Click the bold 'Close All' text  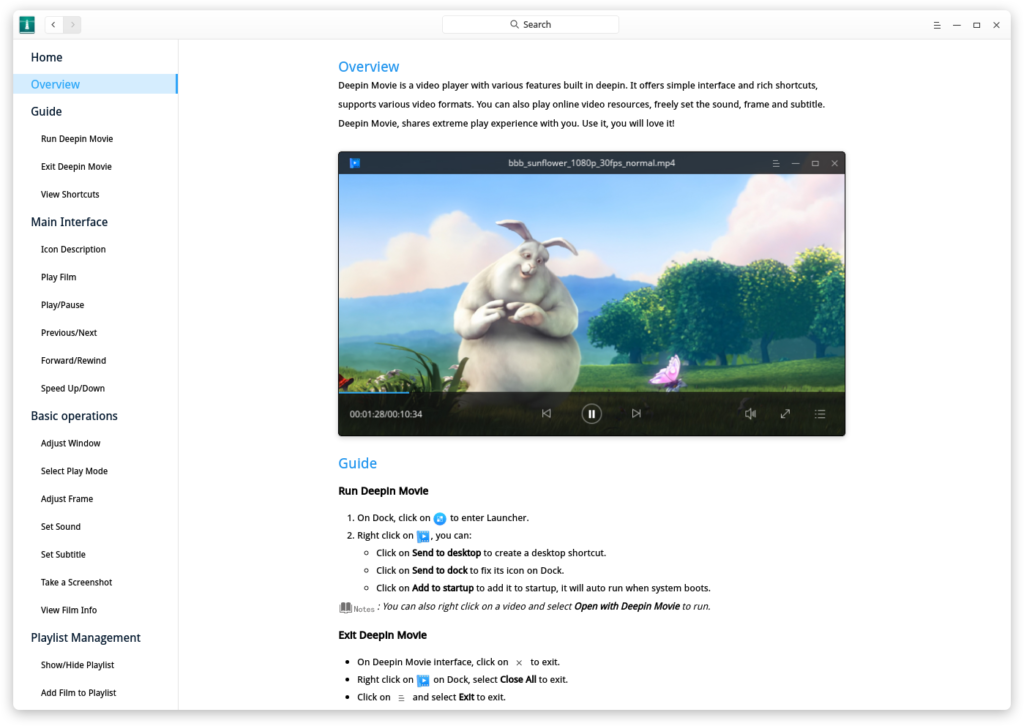point(518,680)
